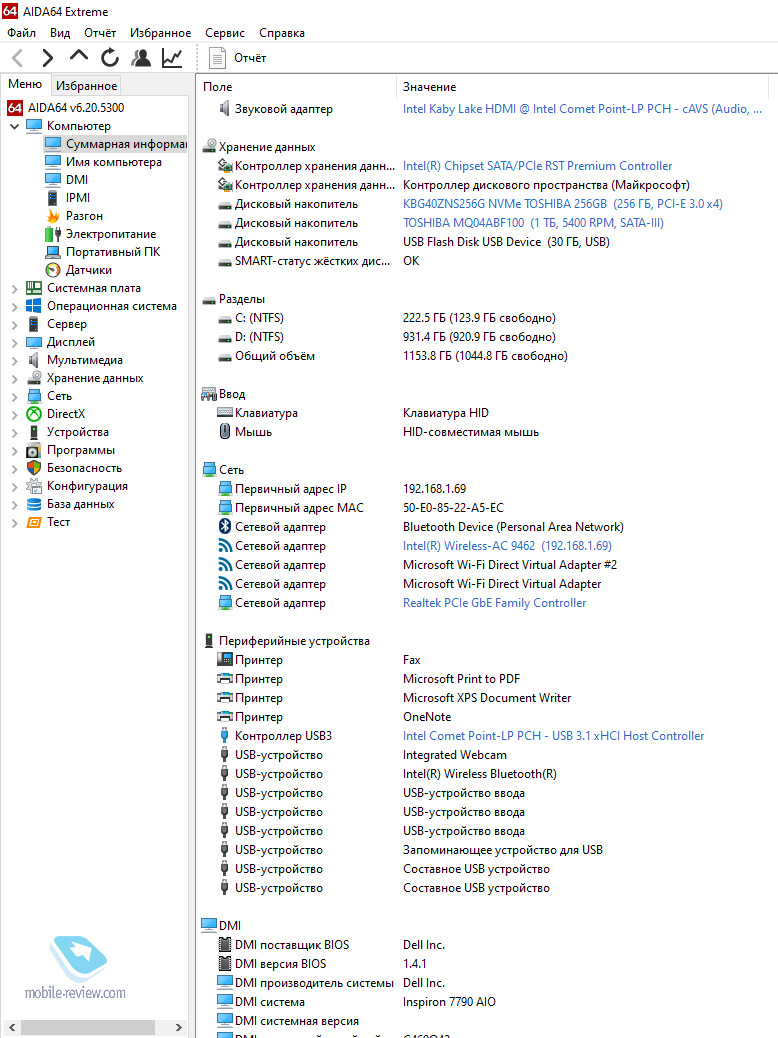Click the Поле column header
Screen dimensions: 778x1038
(x=217, y=87)
